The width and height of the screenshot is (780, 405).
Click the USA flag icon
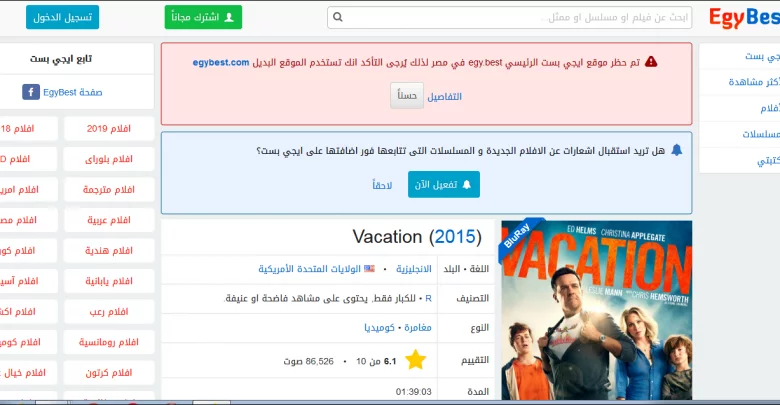369,269
